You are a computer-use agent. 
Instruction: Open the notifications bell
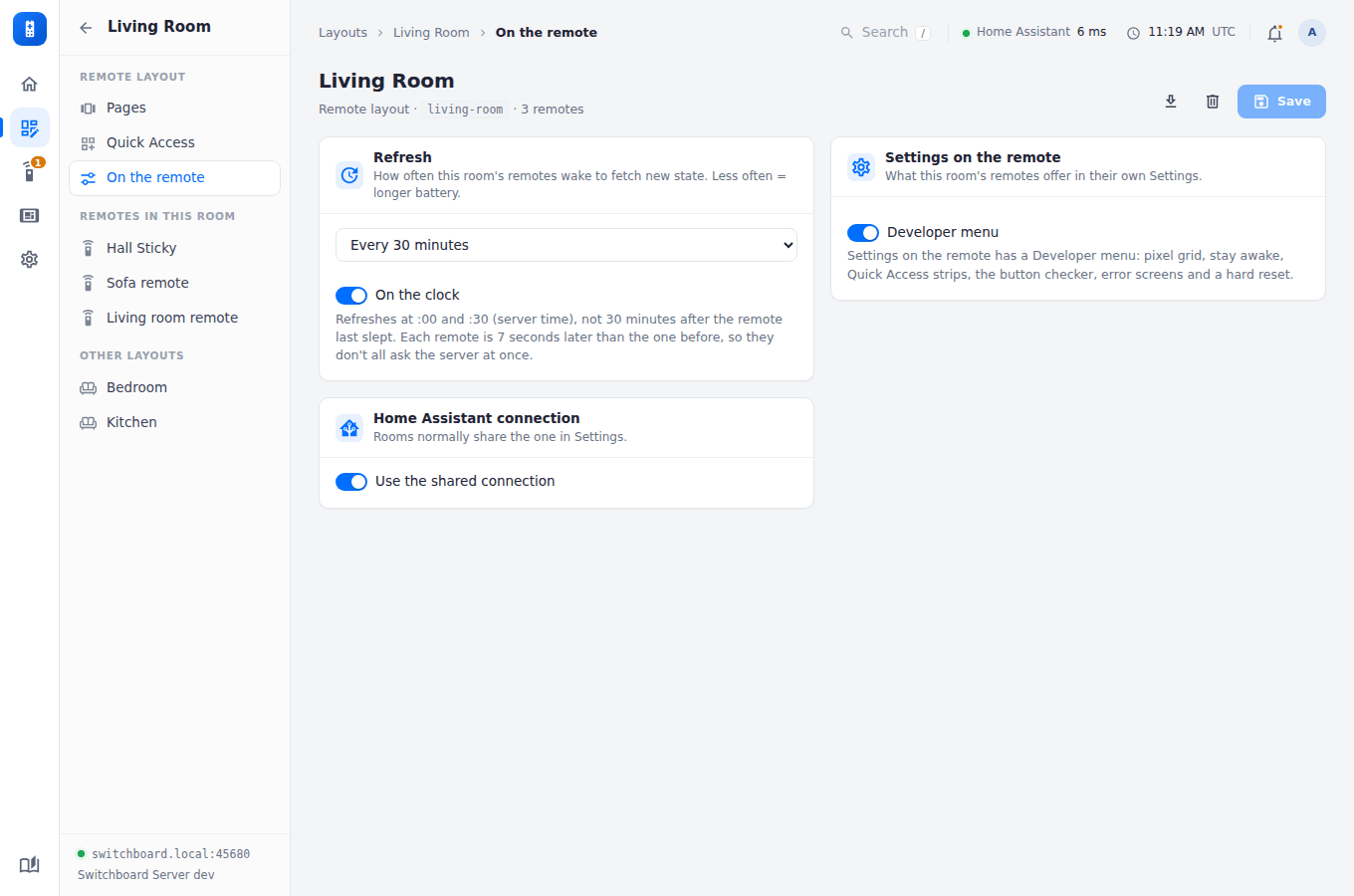click(1274, 33)
